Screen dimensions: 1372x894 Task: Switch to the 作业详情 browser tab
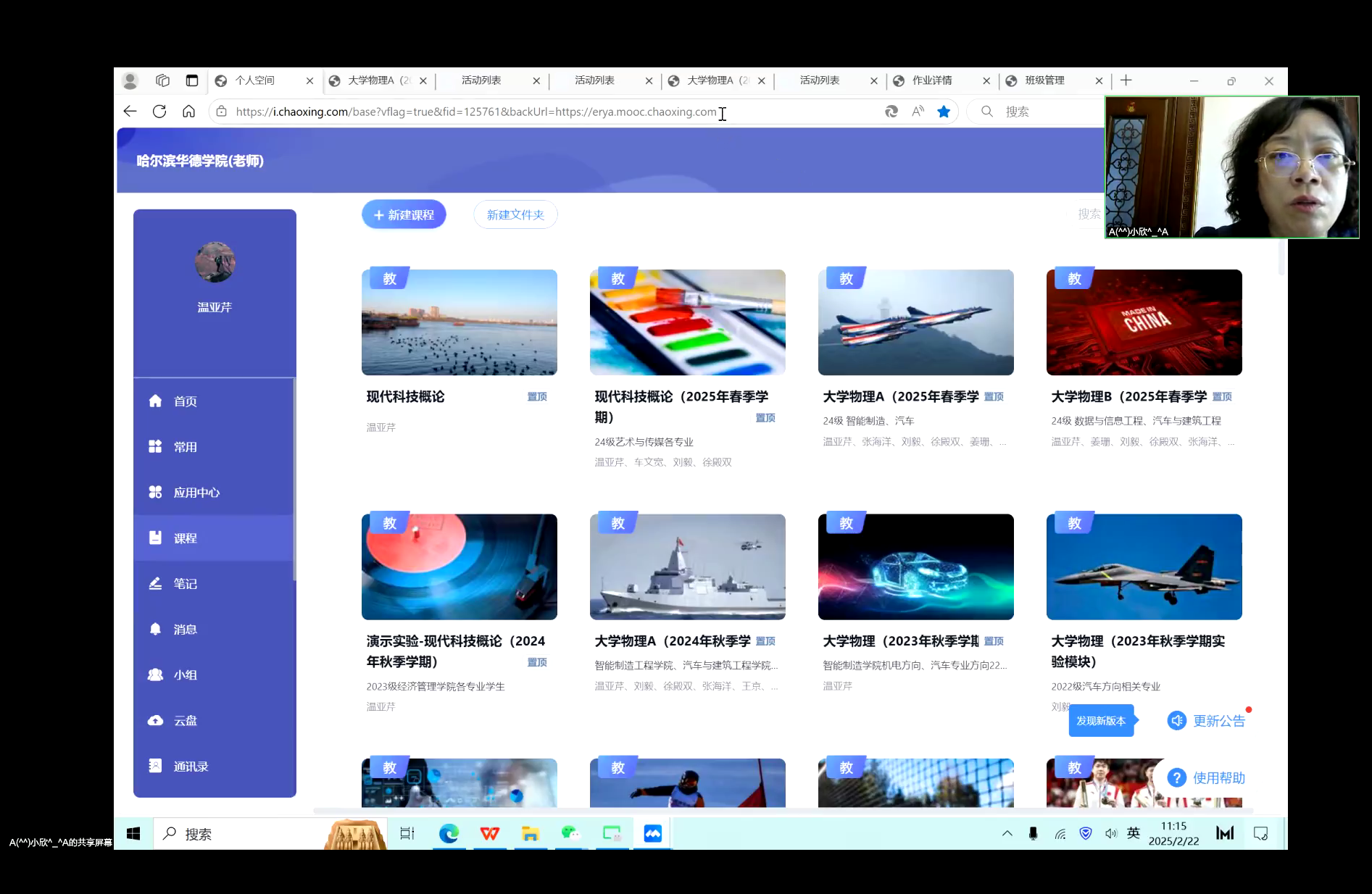(932, 80)
